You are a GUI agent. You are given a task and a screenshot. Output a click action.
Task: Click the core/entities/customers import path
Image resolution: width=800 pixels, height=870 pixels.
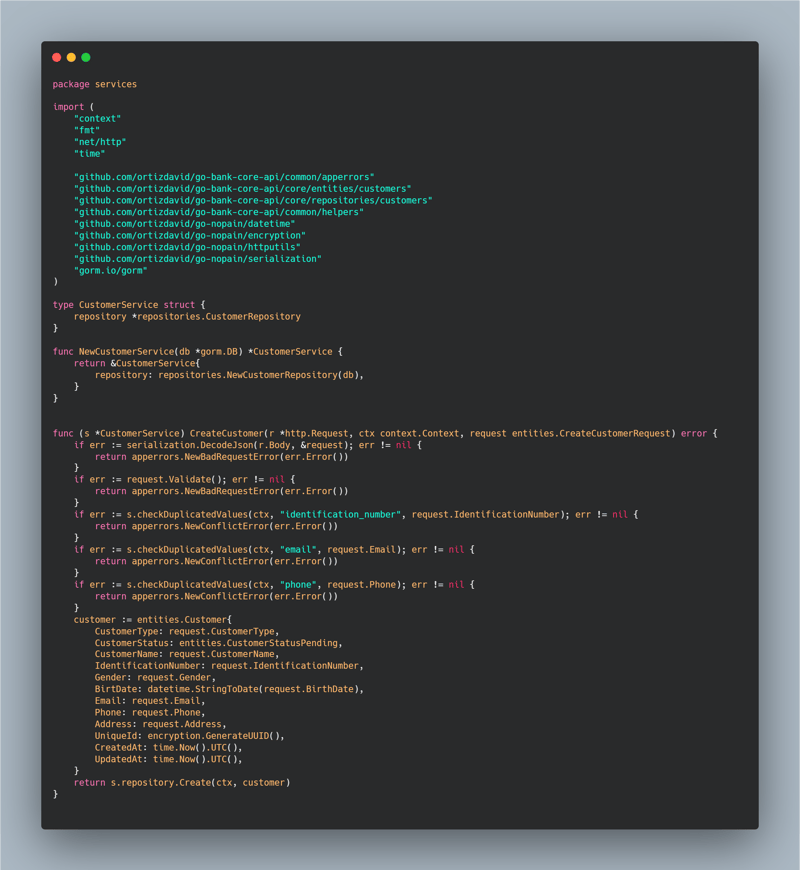point(243,189)
